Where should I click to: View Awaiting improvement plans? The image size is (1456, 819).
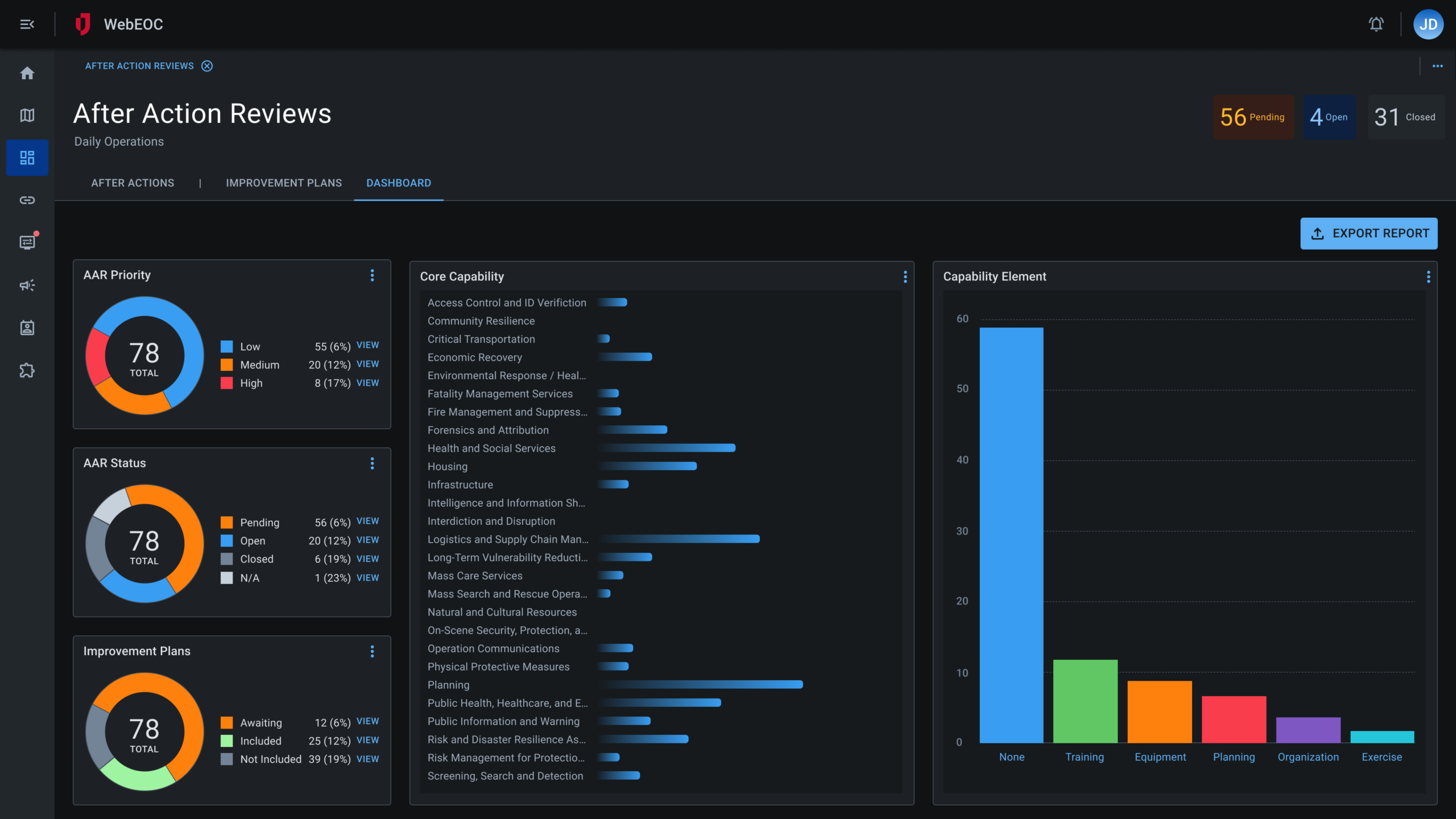367,721
